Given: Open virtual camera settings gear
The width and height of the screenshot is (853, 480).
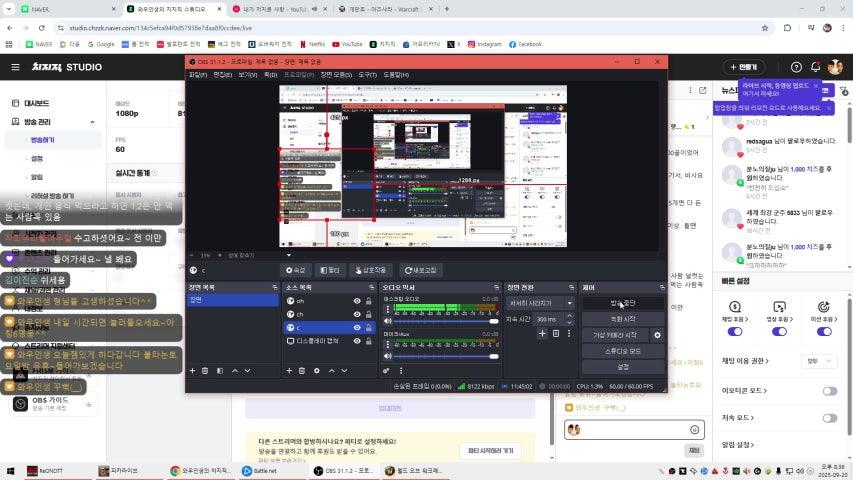Looking at the screenshot, I should pyautogui.click(x=657, y=335).
